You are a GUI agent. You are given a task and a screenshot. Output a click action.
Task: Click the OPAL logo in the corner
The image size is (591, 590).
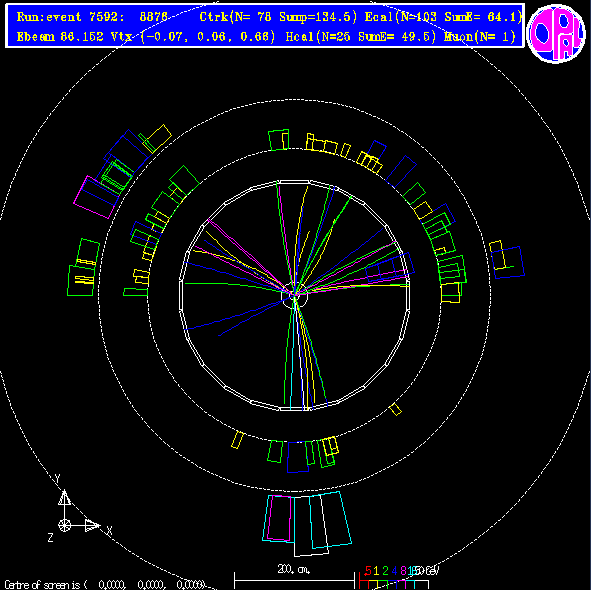click(x=556, y=33)
